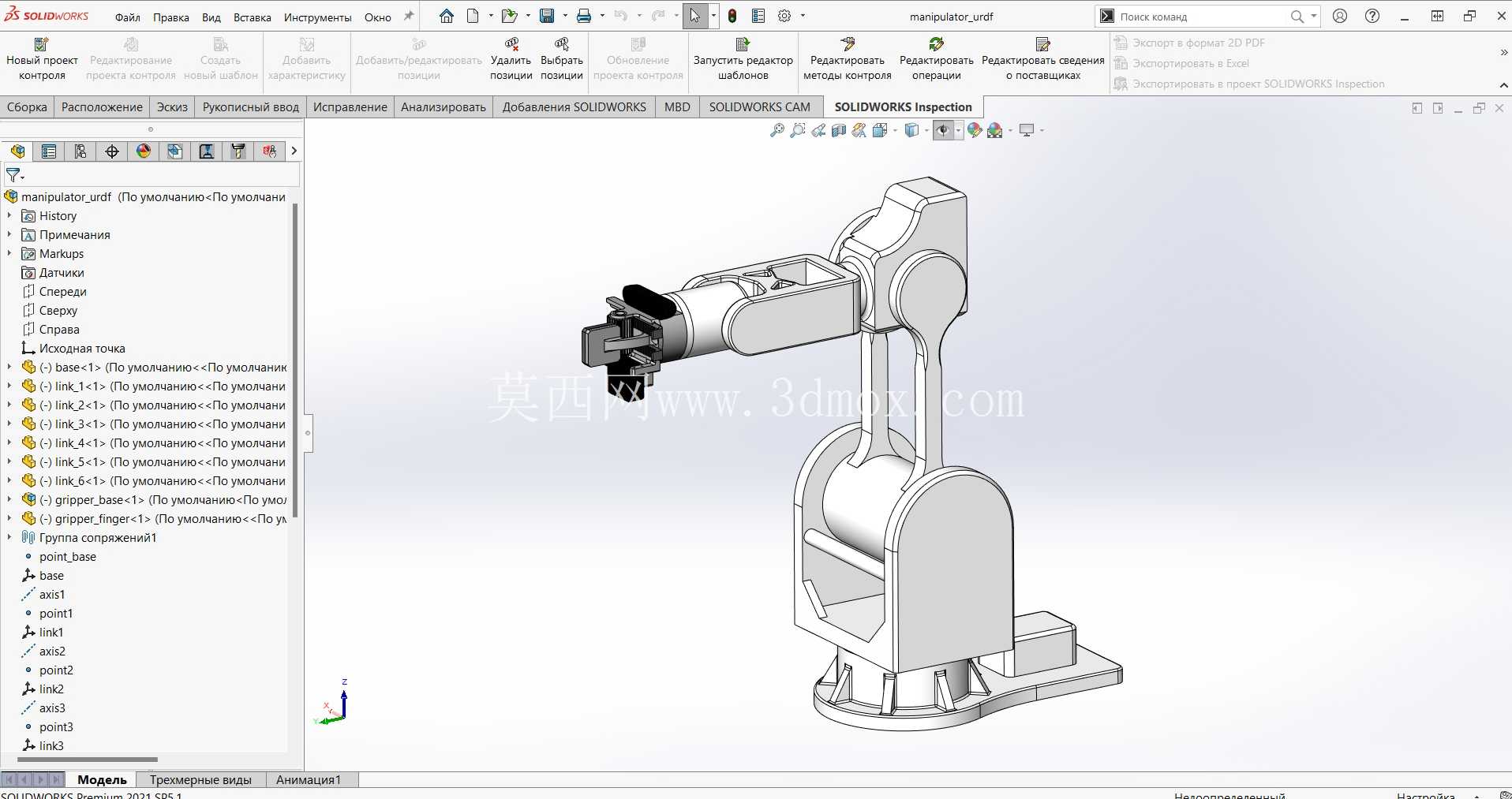Pin the menu bar with pushpin
Image resolution: width=1512 pixels, height=799 pixels.
tap(408, 16)
